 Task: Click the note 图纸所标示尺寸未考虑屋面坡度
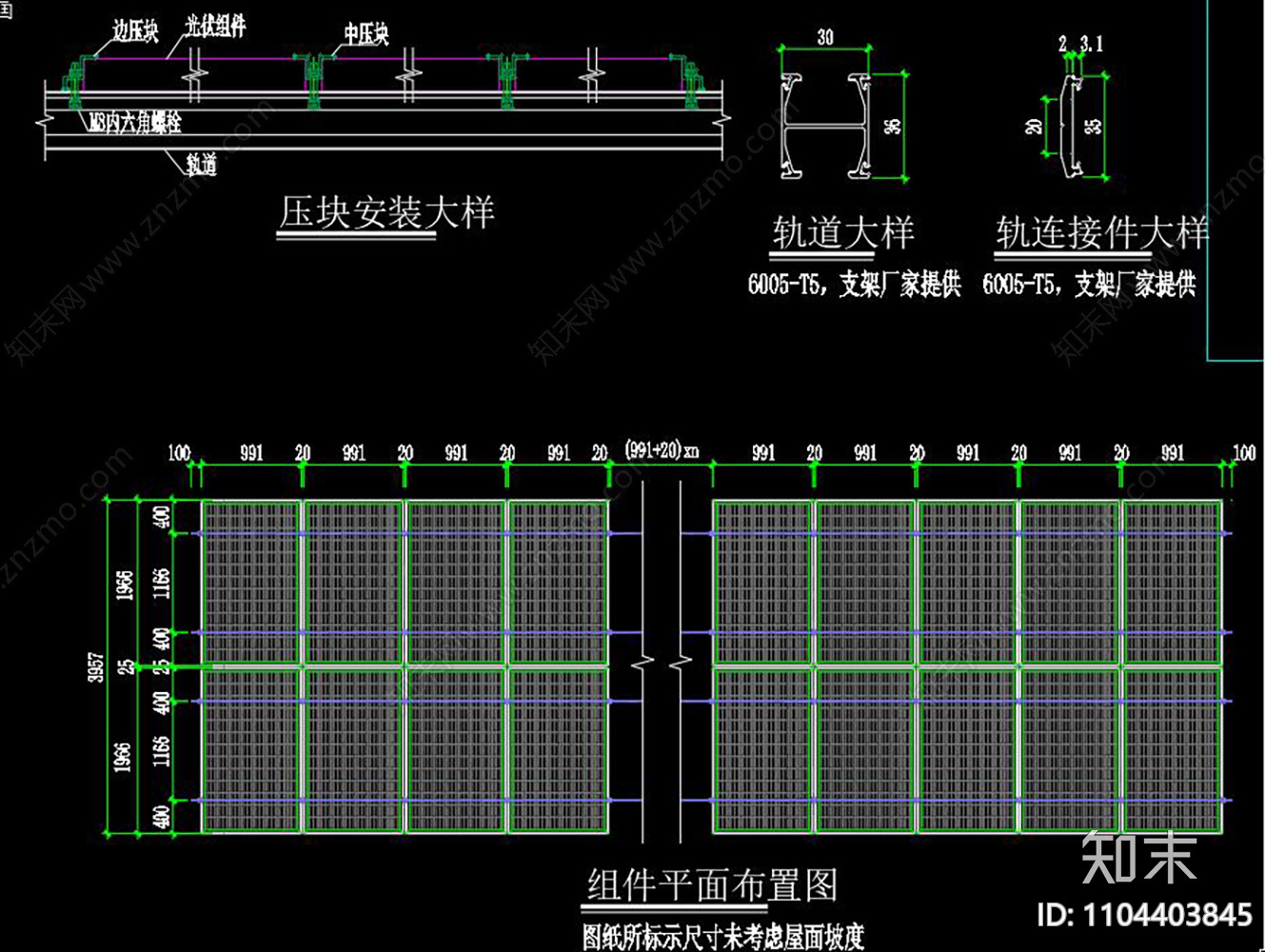click(x=723, y=937)
